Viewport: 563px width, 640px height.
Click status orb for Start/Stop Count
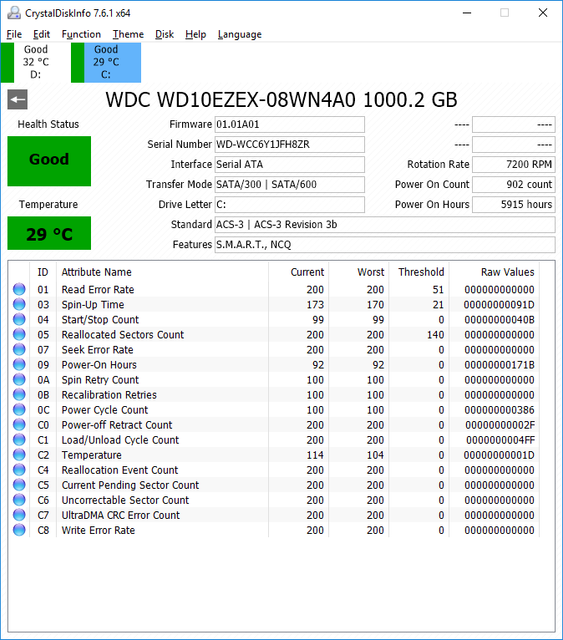point(19,319)
